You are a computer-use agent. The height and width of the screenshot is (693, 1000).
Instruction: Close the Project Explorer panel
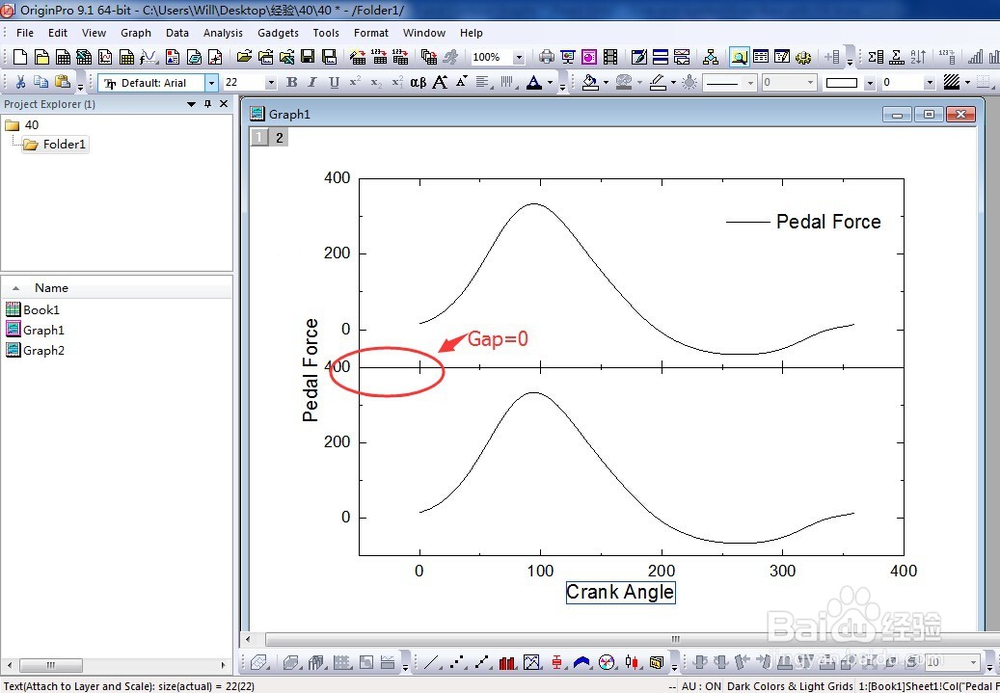224,104
